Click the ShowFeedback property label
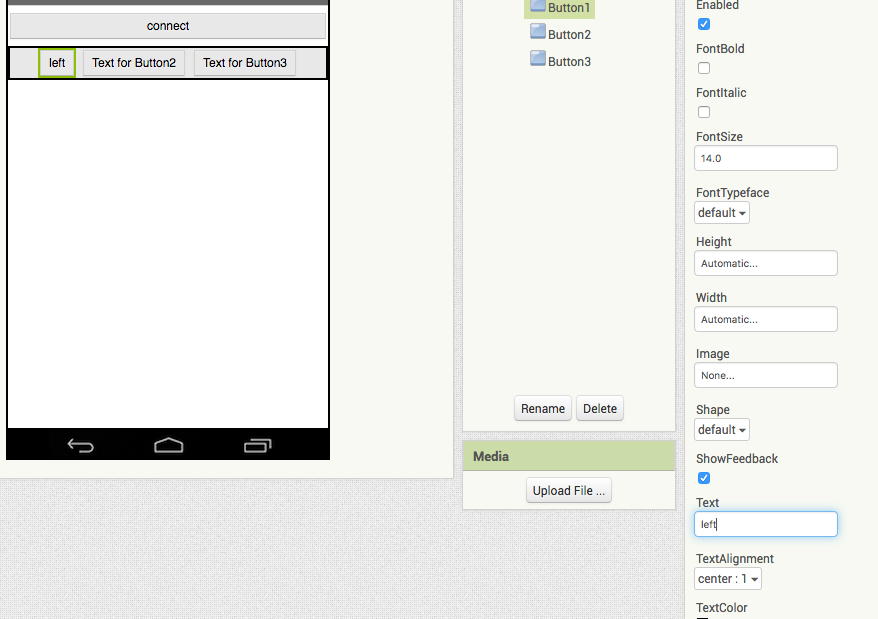 737,459
